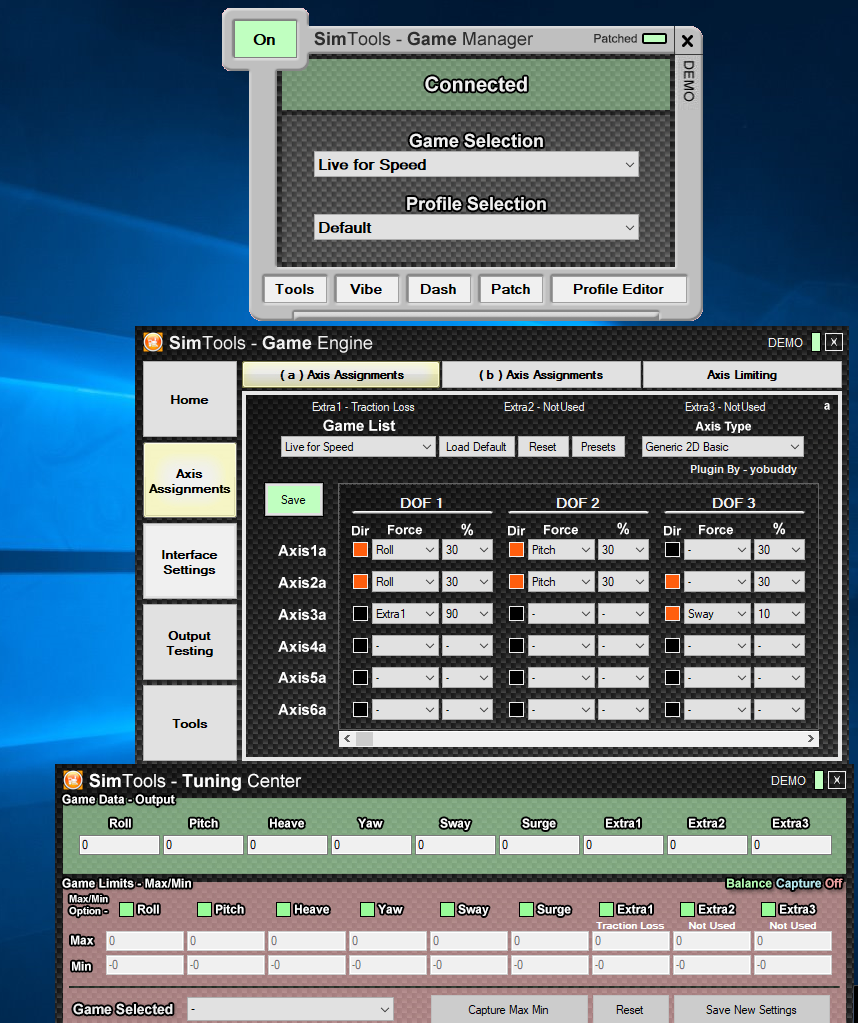Click the Patched indicator light in Game Manager
The width and height of the screenshot is (858, 1023).
pyautogui.click(x=654, y=39)
